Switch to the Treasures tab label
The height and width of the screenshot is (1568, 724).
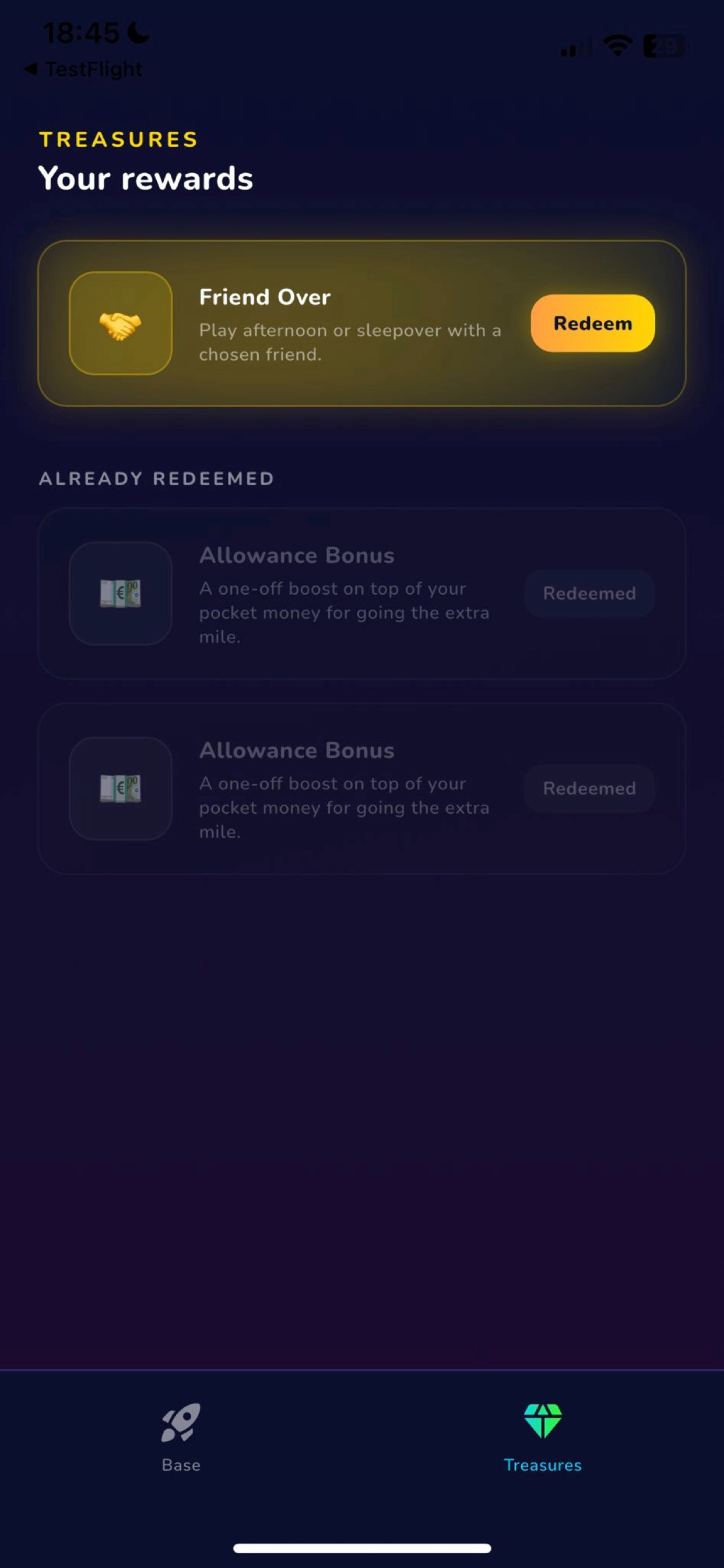[x=543, y=1465]
